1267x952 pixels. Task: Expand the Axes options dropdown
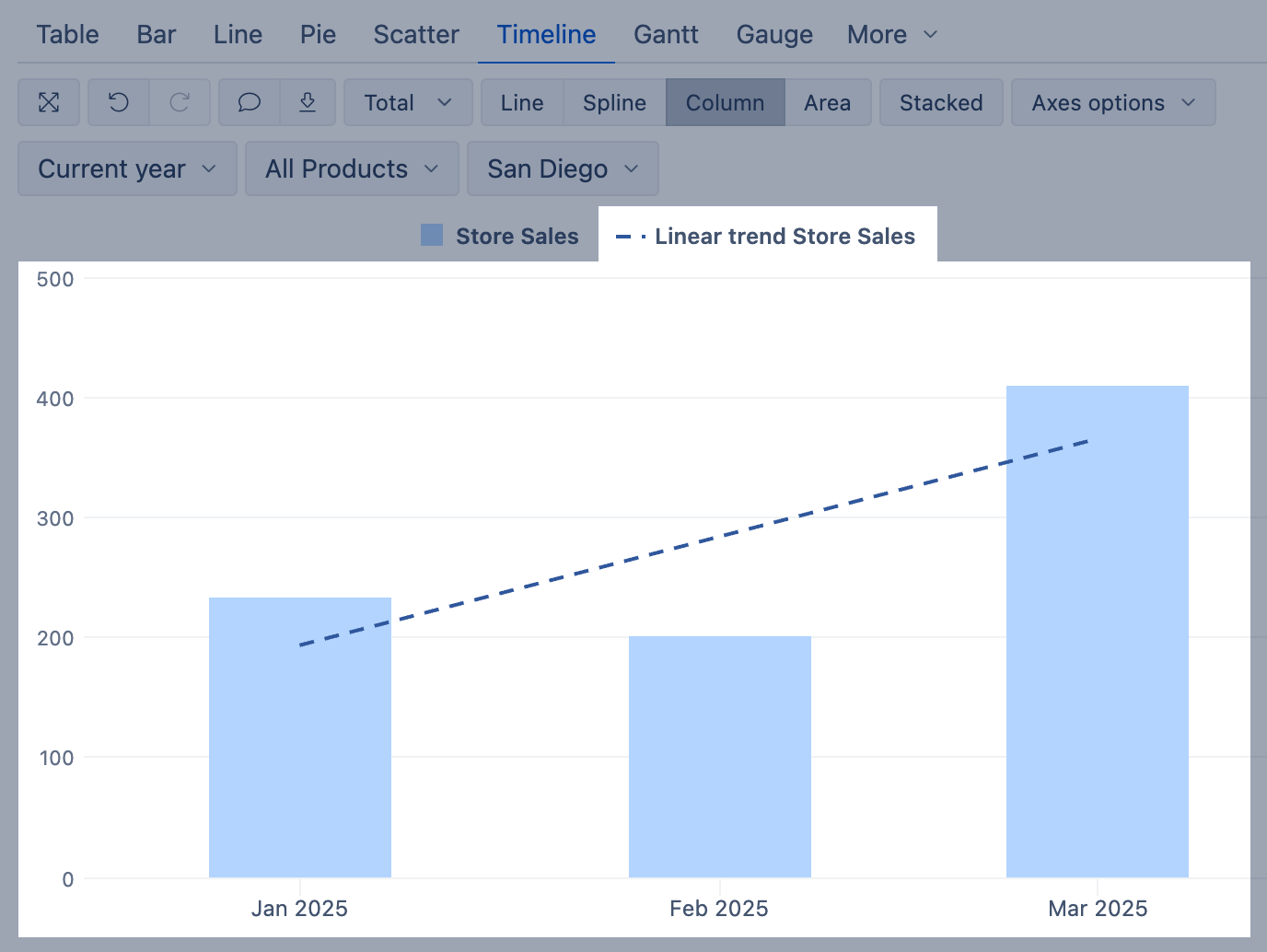(x=1112, y=102)
